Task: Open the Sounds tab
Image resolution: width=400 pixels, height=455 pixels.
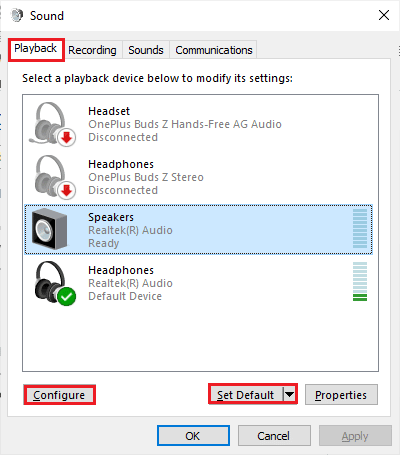Action: [146, 50]
